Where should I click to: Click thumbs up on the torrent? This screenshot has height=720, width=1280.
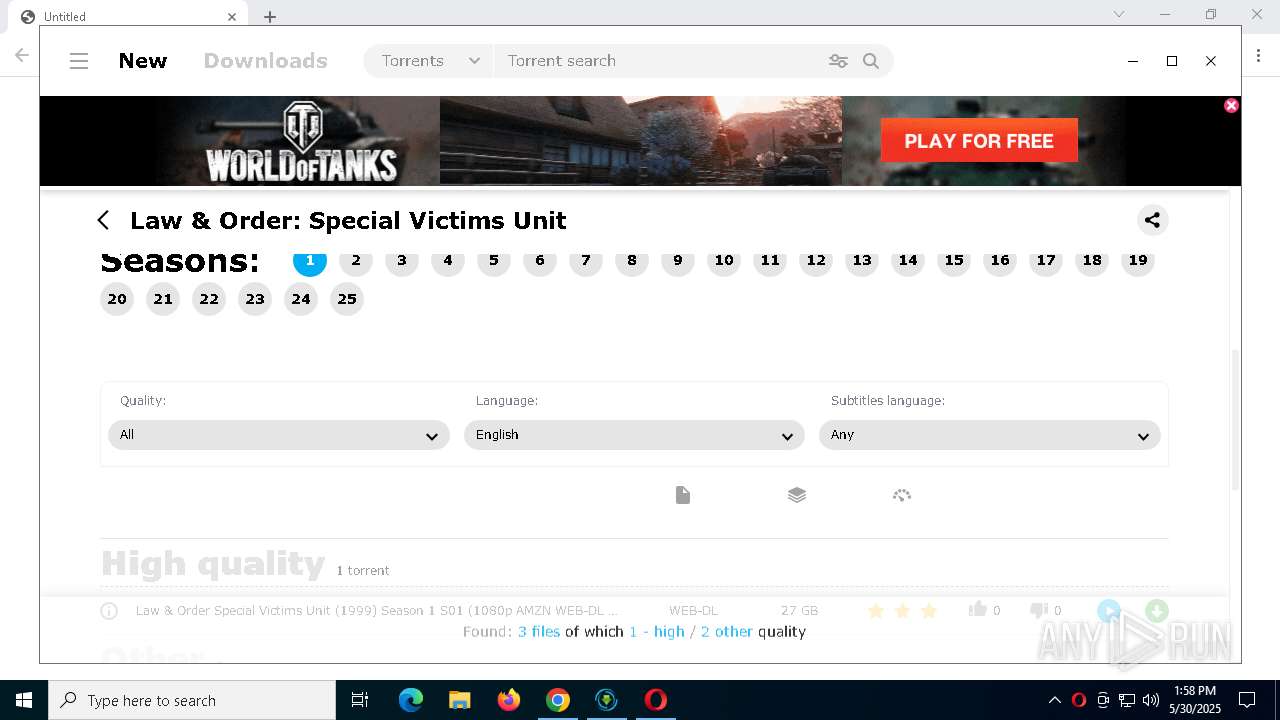(x=978, y=609)
